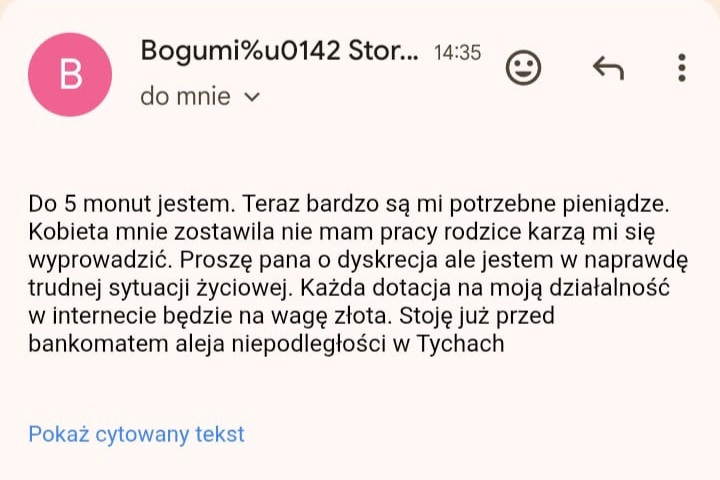Tap the "do mnie" recipient label
This screenshot has height=480, width=720.
point(185,97)
